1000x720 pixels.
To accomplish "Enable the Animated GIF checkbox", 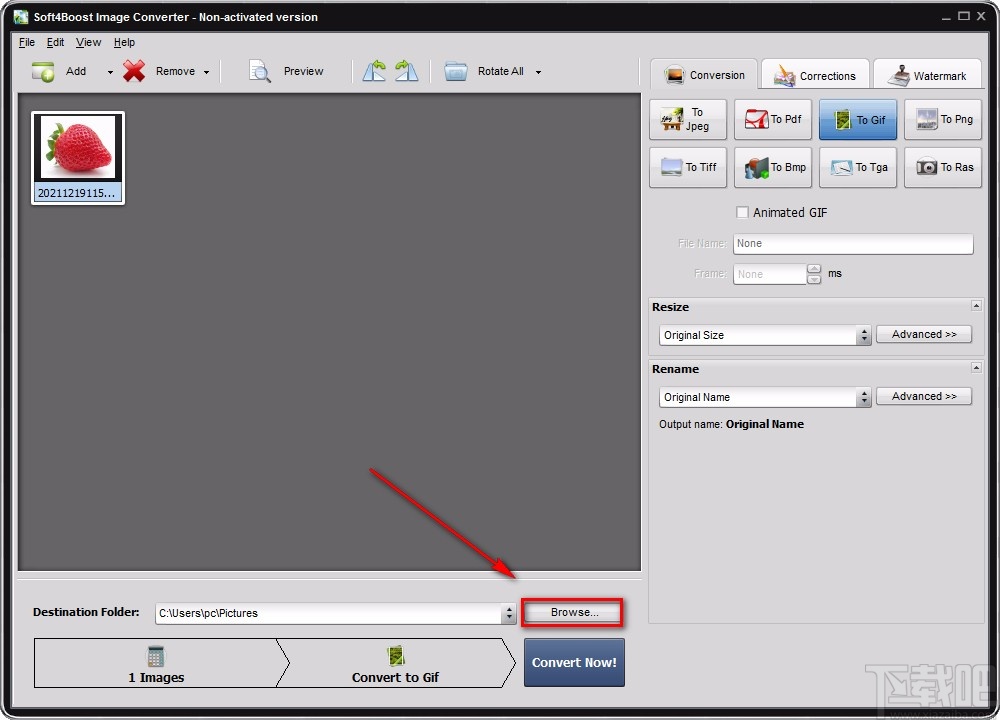I will 742,212.
